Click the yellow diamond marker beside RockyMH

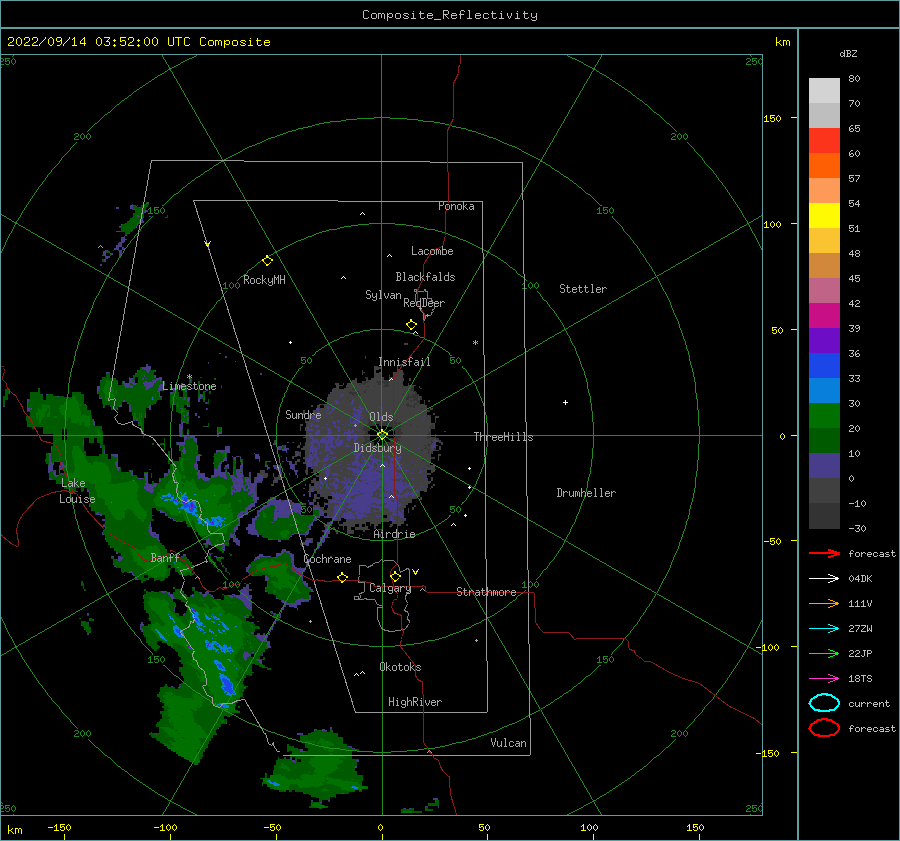click(267, 261)
